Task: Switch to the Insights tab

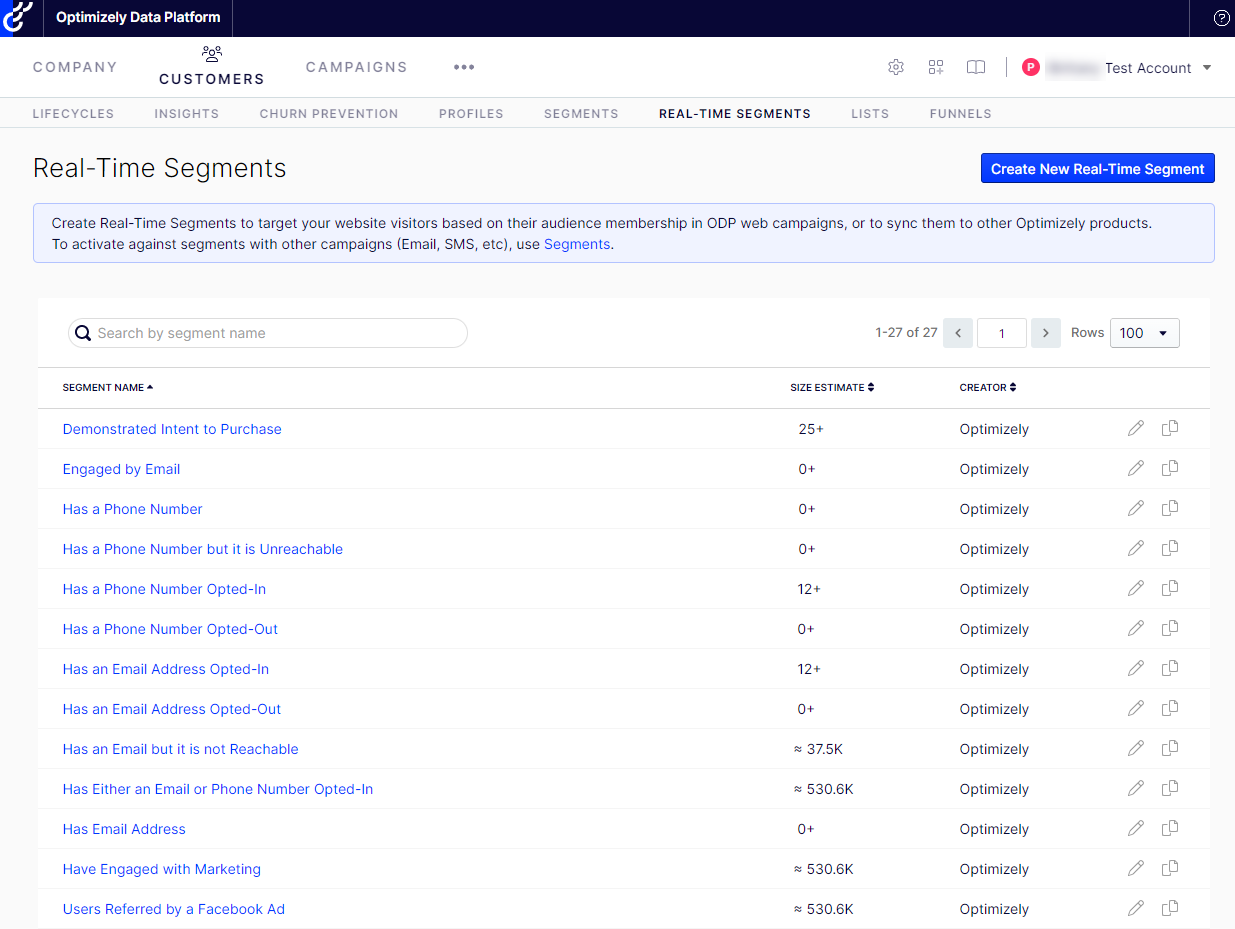Action: (186, 114)
